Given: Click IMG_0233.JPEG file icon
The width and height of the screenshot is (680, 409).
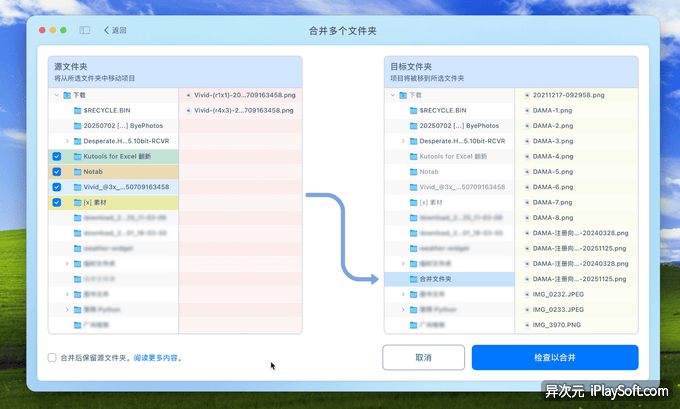Looking at the screenshot, I should 527,310.
